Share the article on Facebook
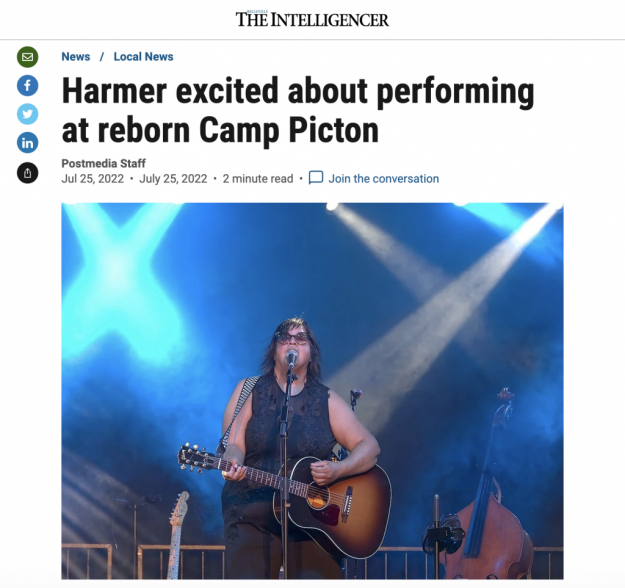This screenshot has width=625, height=588. pos(28,85)
